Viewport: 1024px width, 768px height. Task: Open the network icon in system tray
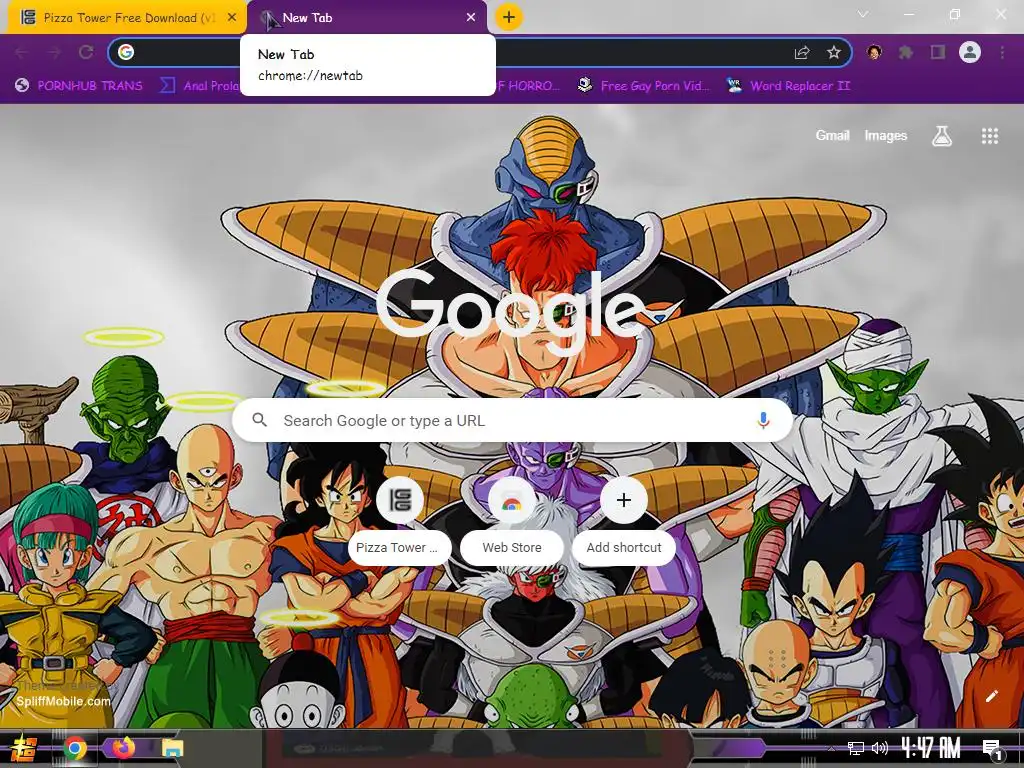[x=855, y=748]
